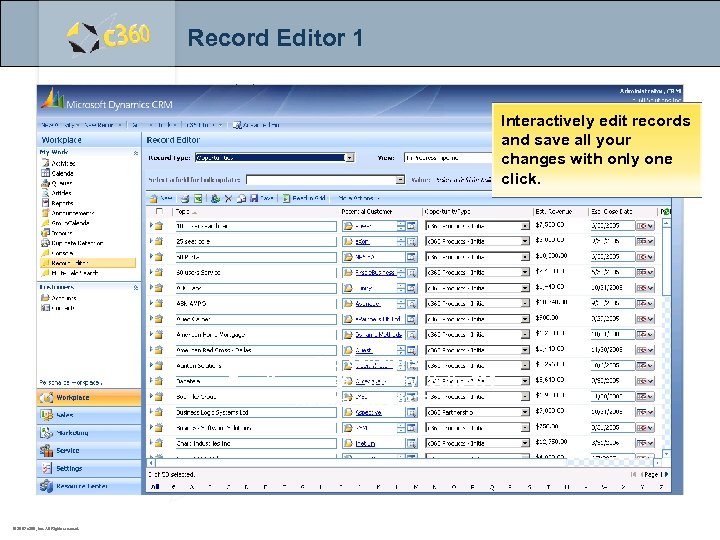Click the $500.00 revenue cell
This screenshot has height=540, width=720.
547,318
